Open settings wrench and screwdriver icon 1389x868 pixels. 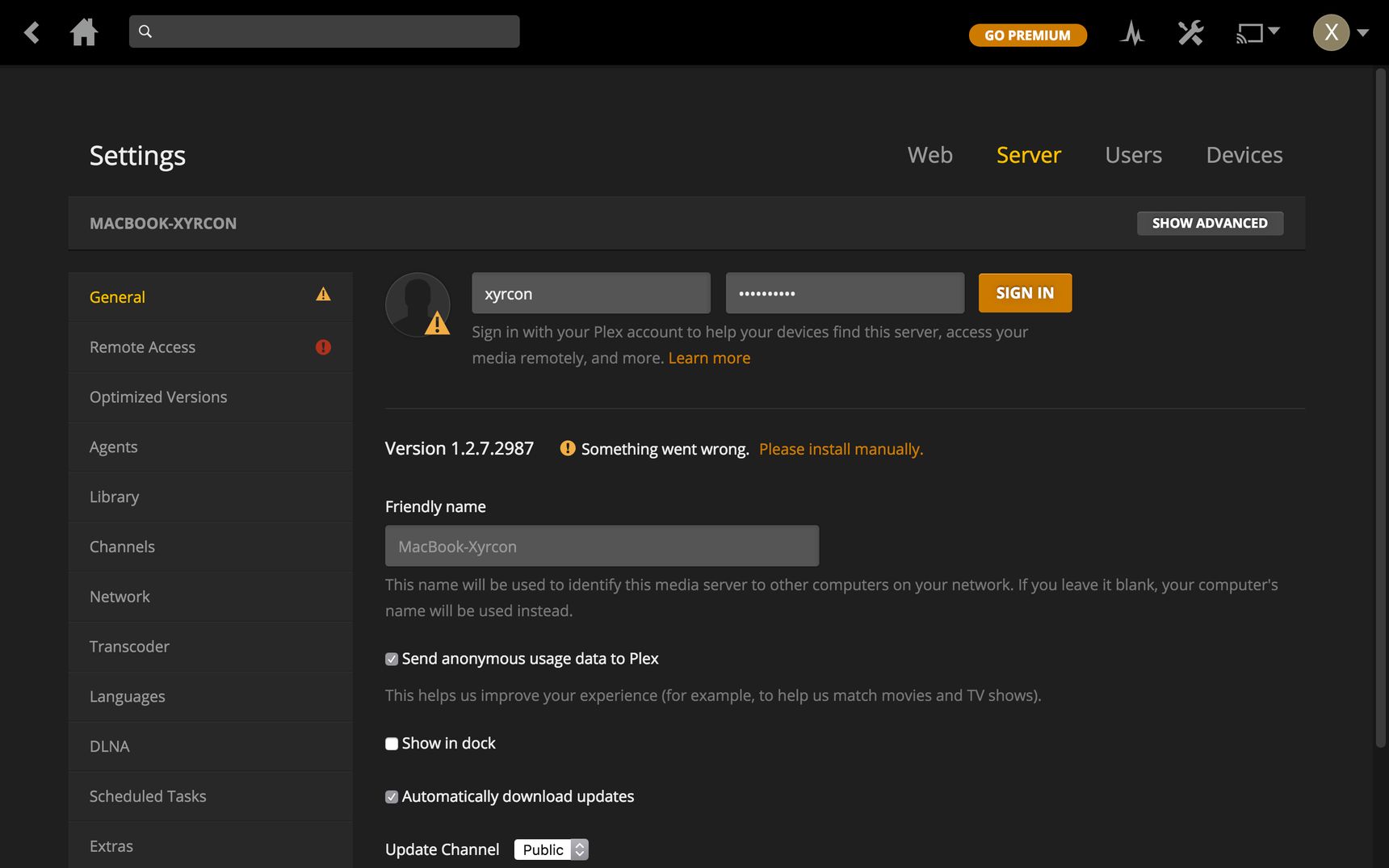(x=1190, y=33)
